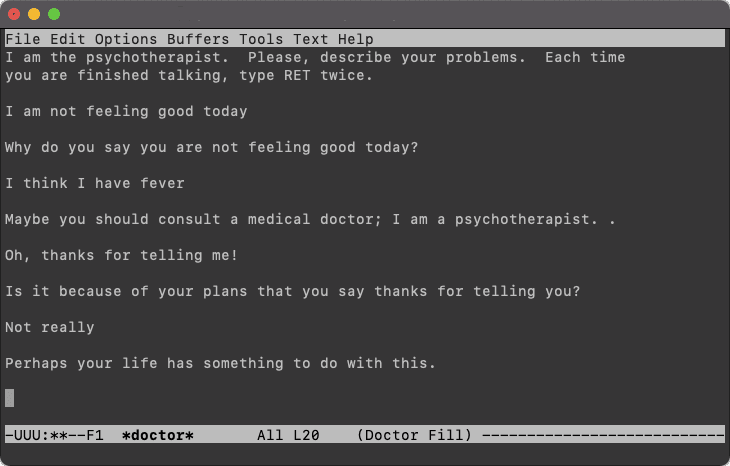Click the (Doctor Fill) mode indicator
Screen dimensions: 730x466
point(414,435)
